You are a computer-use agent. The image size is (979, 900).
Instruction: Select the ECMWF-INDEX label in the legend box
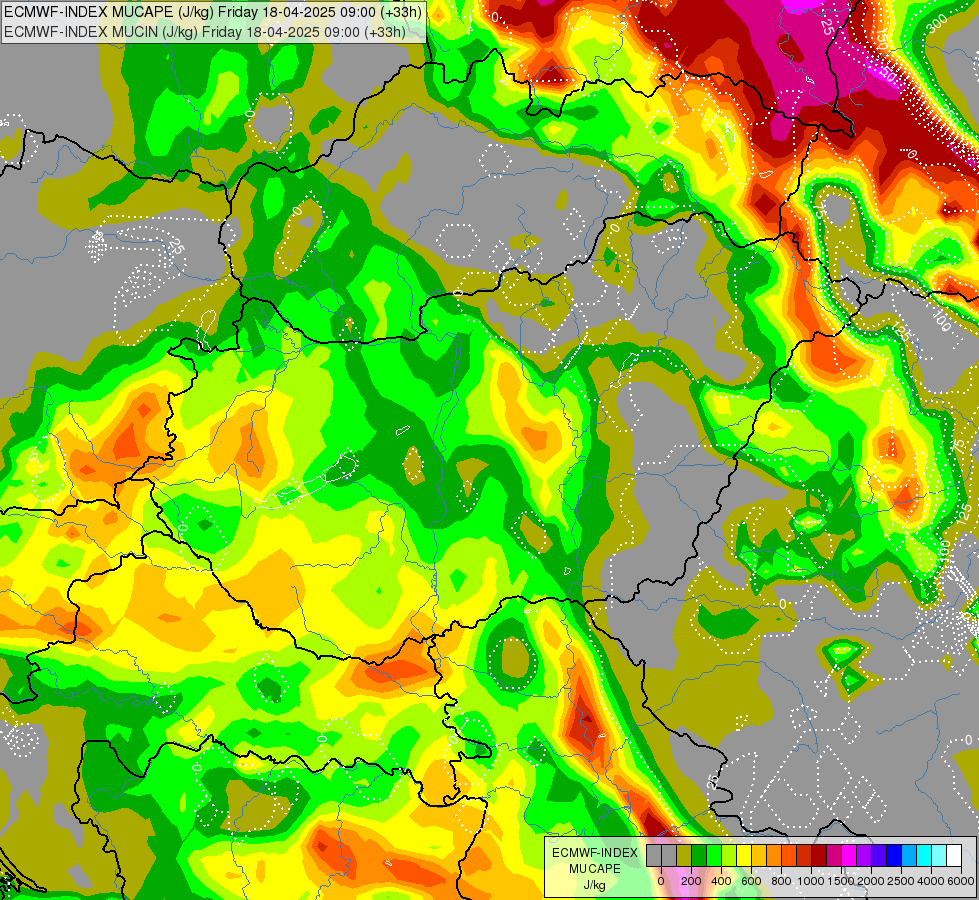(594, 853)
